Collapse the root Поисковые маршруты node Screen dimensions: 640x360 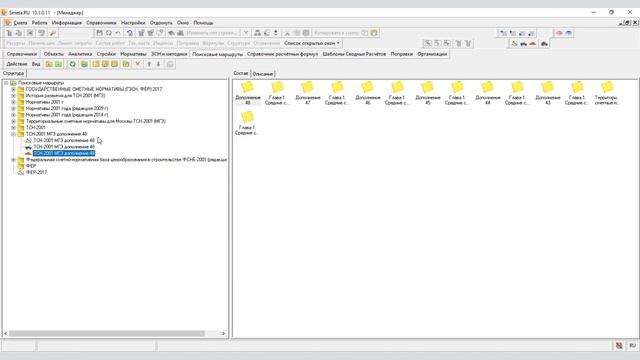(x=6, y=83)
